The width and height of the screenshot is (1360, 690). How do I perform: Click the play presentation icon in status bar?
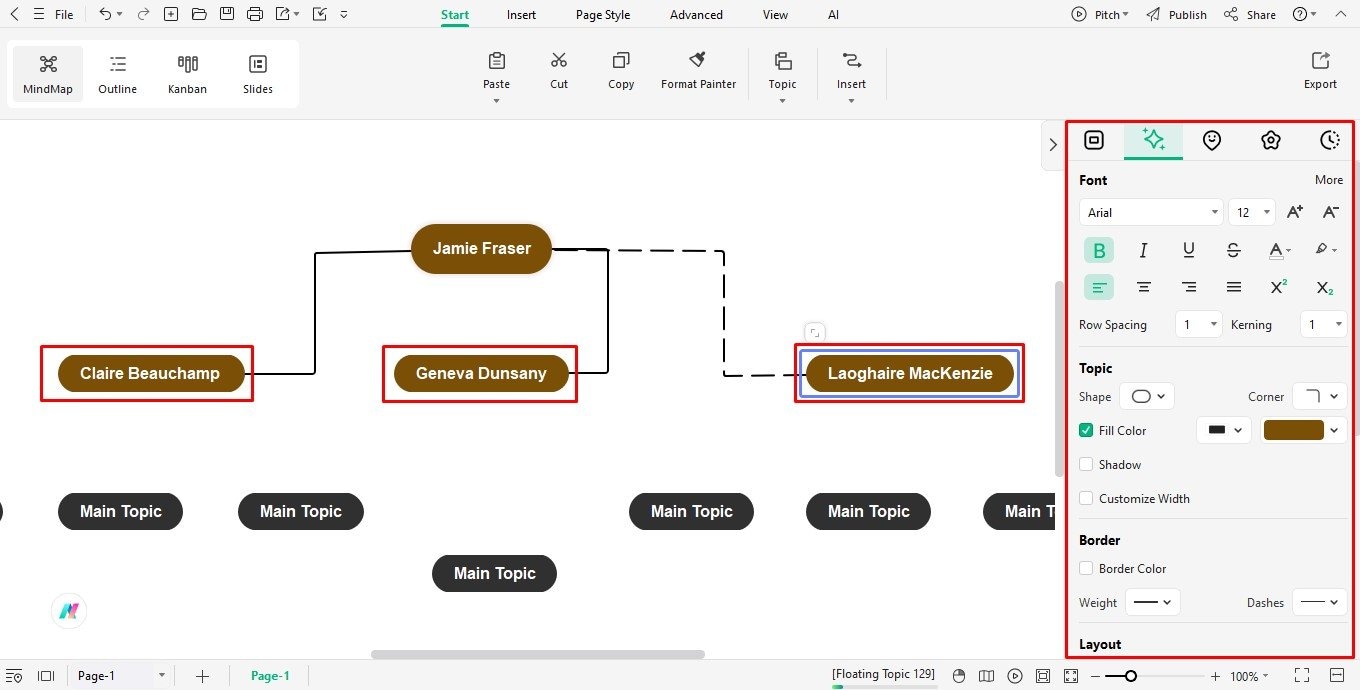(1015, 676)
